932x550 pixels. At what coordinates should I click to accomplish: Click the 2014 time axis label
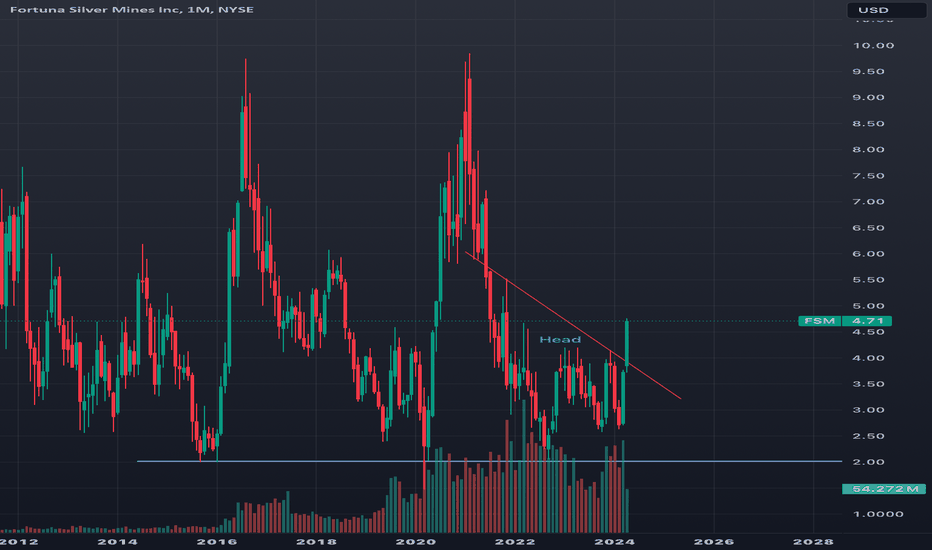coord(118,542)
